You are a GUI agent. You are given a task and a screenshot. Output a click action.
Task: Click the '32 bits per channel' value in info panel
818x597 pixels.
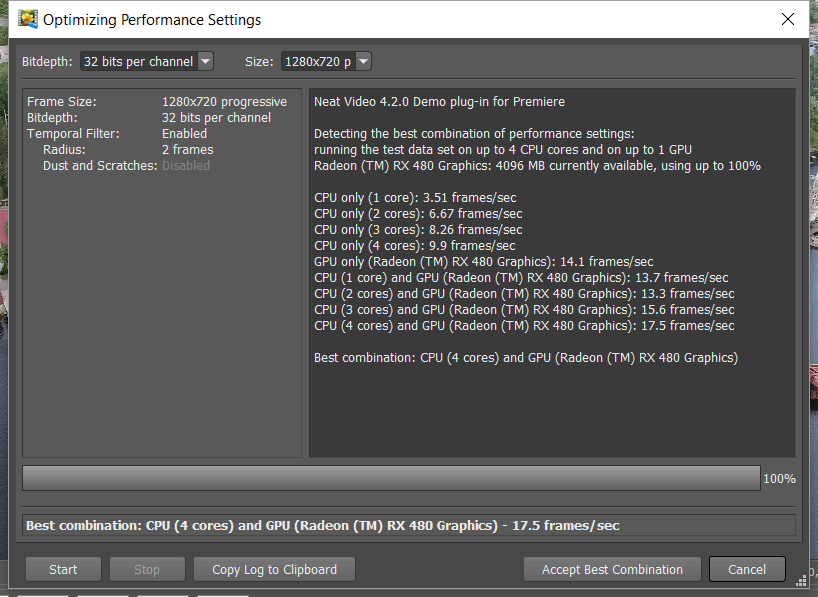(x=216, y=118)
